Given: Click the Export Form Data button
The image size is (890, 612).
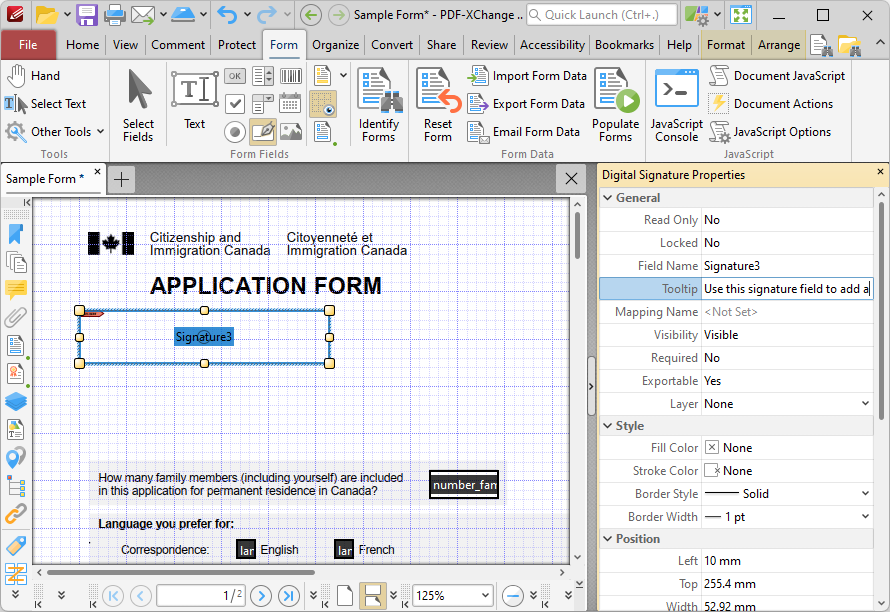Looking at the screenshot, I should 527,103.
